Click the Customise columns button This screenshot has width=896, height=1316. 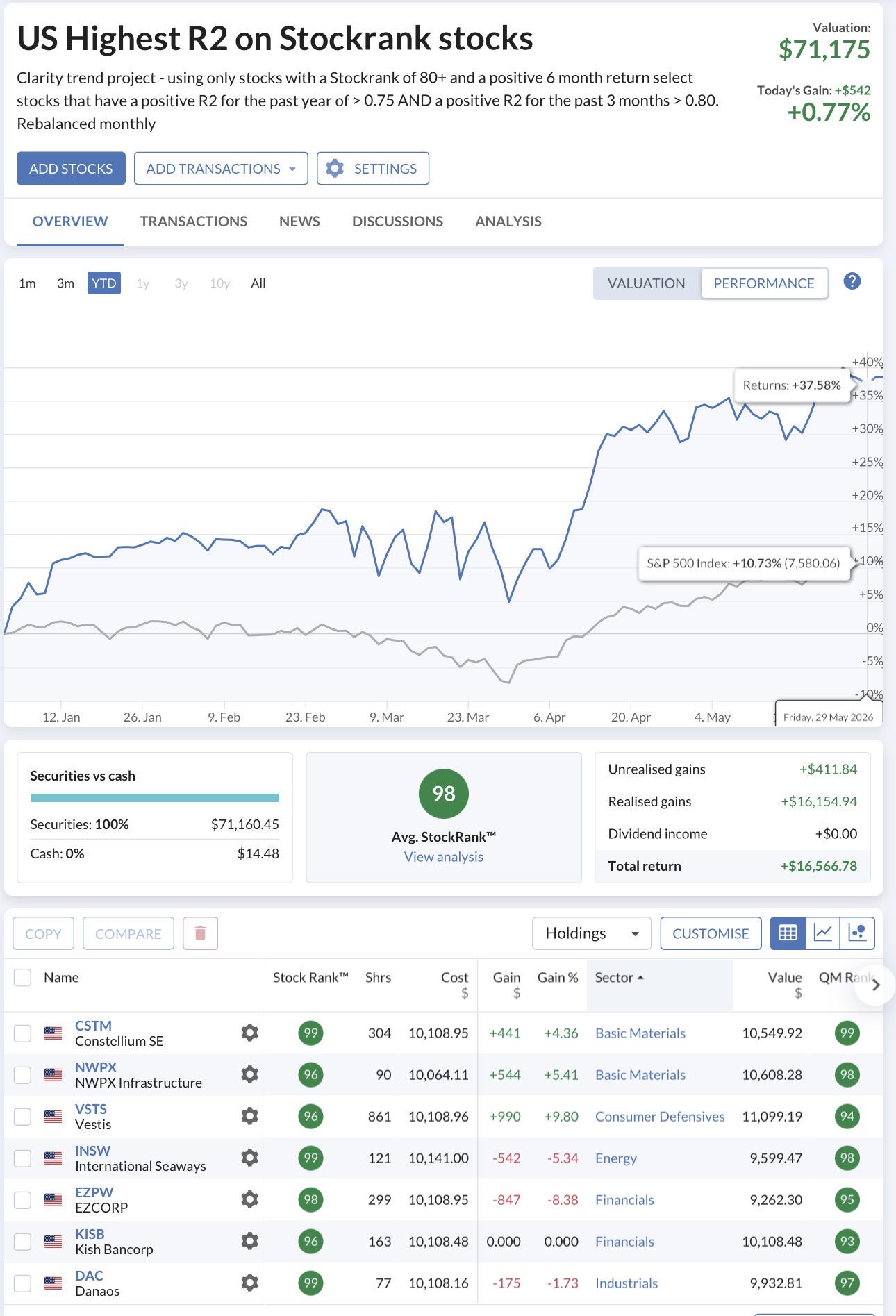tap(711, 933)
